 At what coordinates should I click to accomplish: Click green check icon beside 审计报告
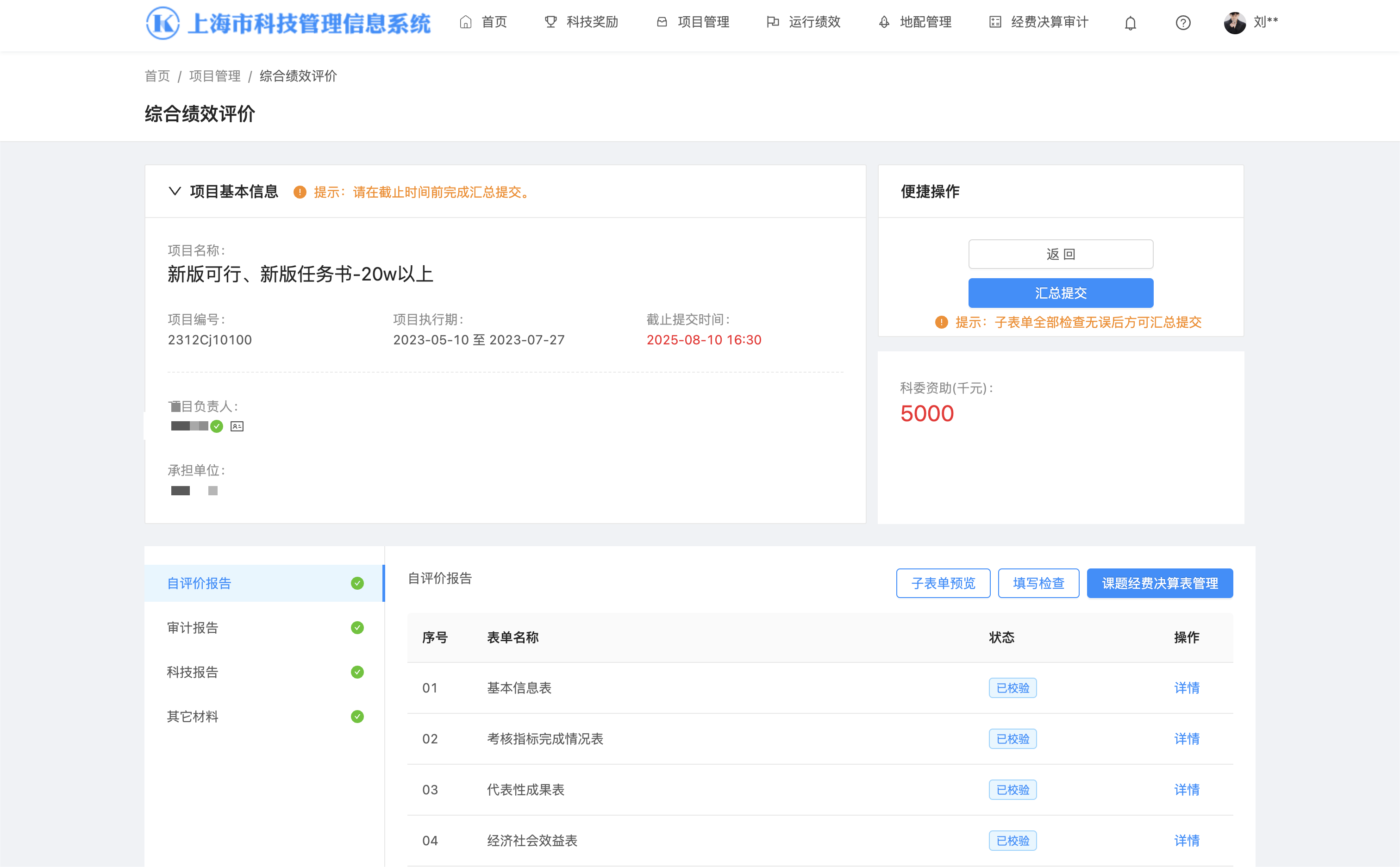357,628
